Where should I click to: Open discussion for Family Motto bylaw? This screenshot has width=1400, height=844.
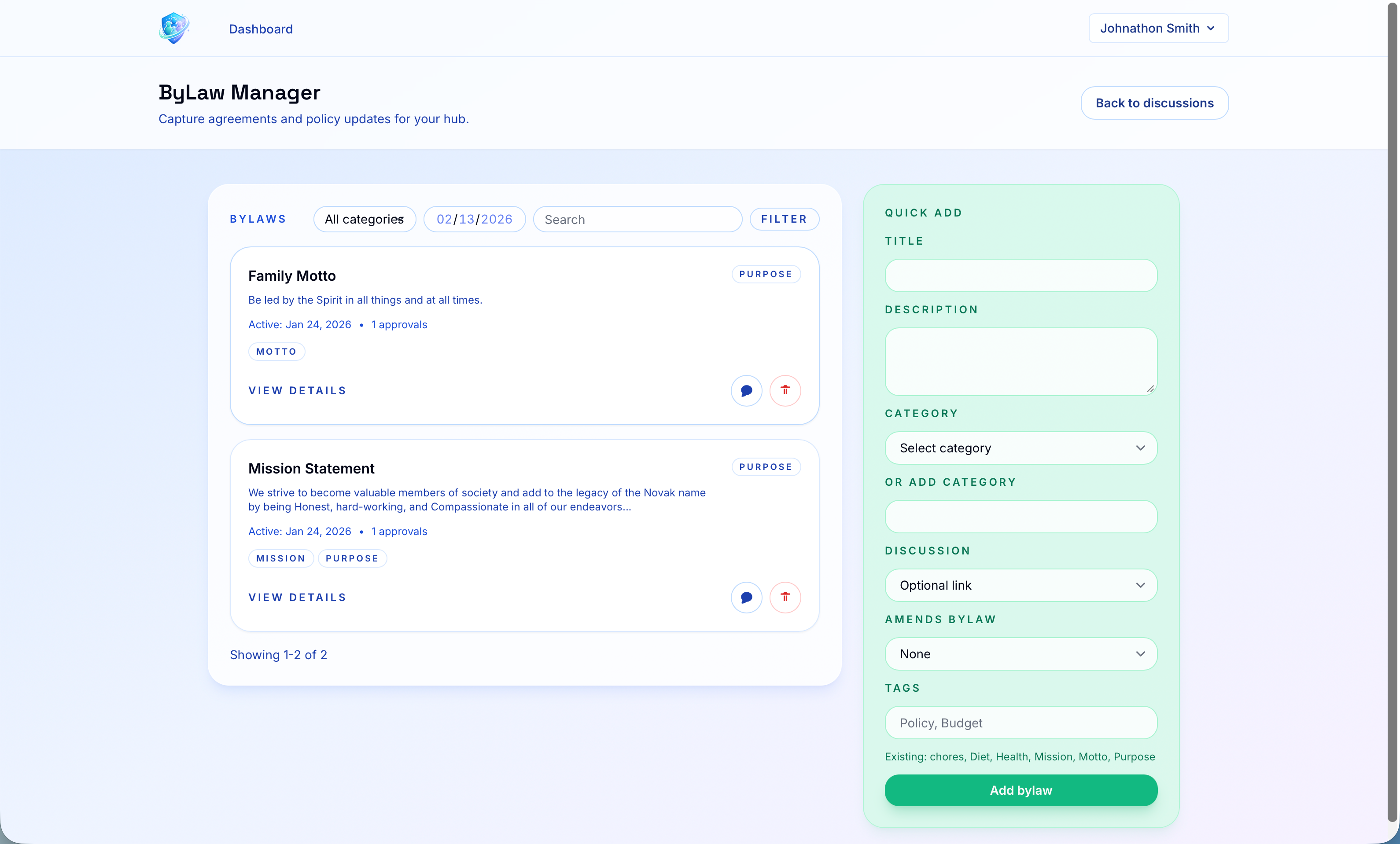pos(746,391)
